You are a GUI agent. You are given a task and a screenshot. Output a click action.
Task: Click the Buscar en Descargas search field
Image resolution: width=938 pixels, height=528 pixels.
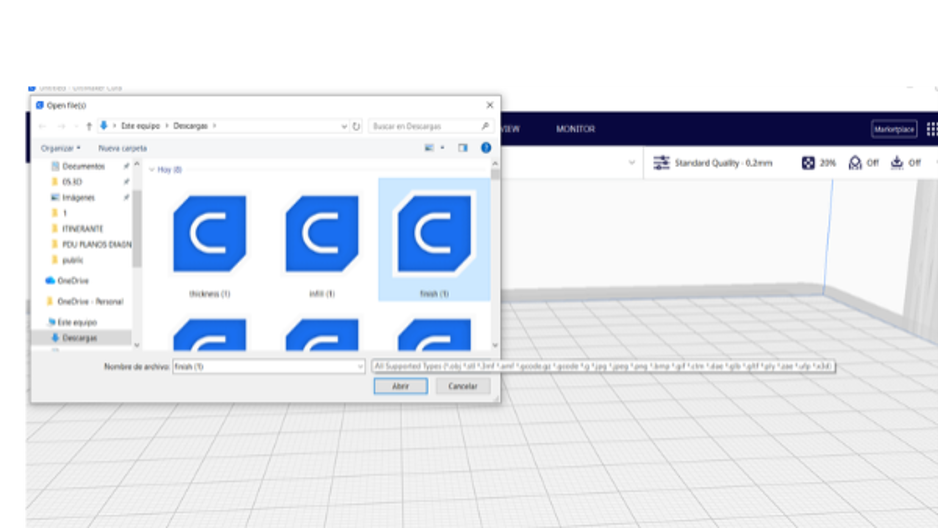click(x=430, y=126)
